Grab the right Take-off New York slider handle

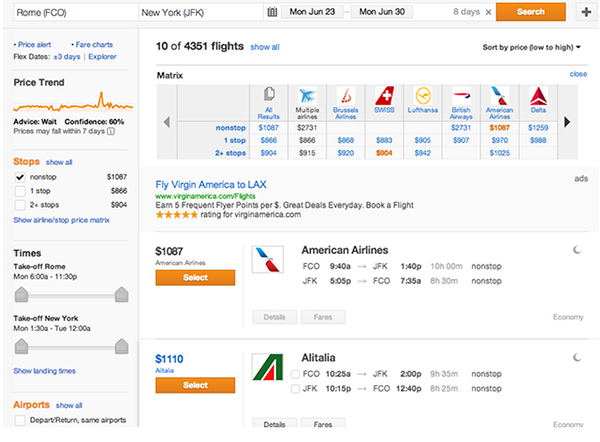pos(122,346)
